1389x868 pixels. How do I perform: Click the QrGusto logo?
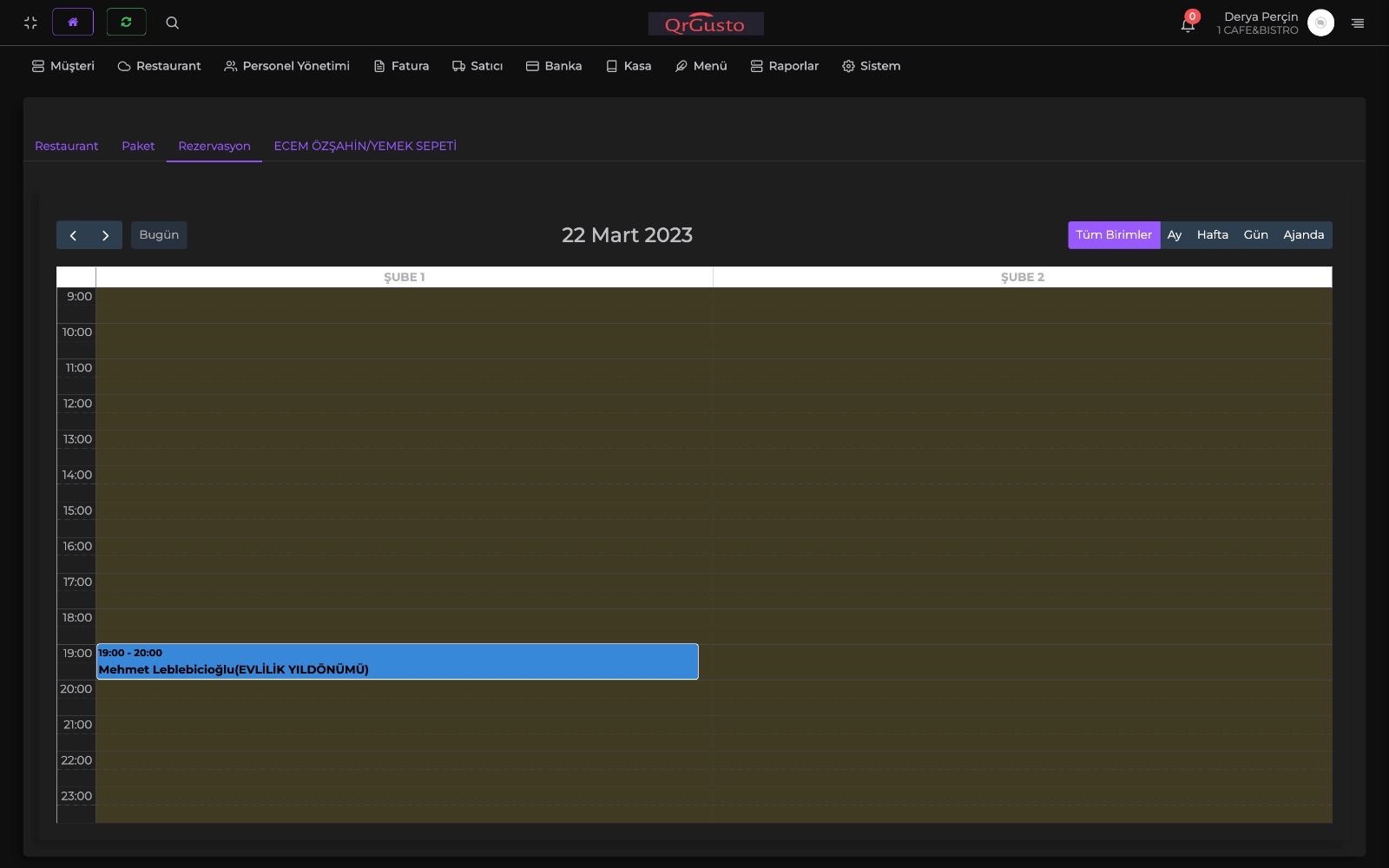pos(705,24)
